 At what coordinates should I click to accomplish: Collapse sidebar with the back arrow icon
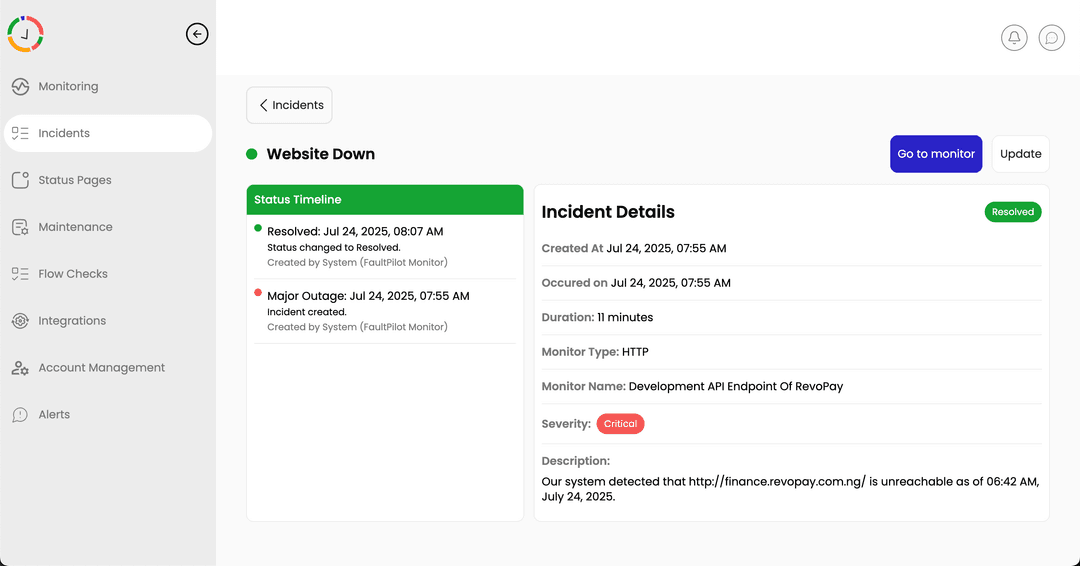coord(197,34)
